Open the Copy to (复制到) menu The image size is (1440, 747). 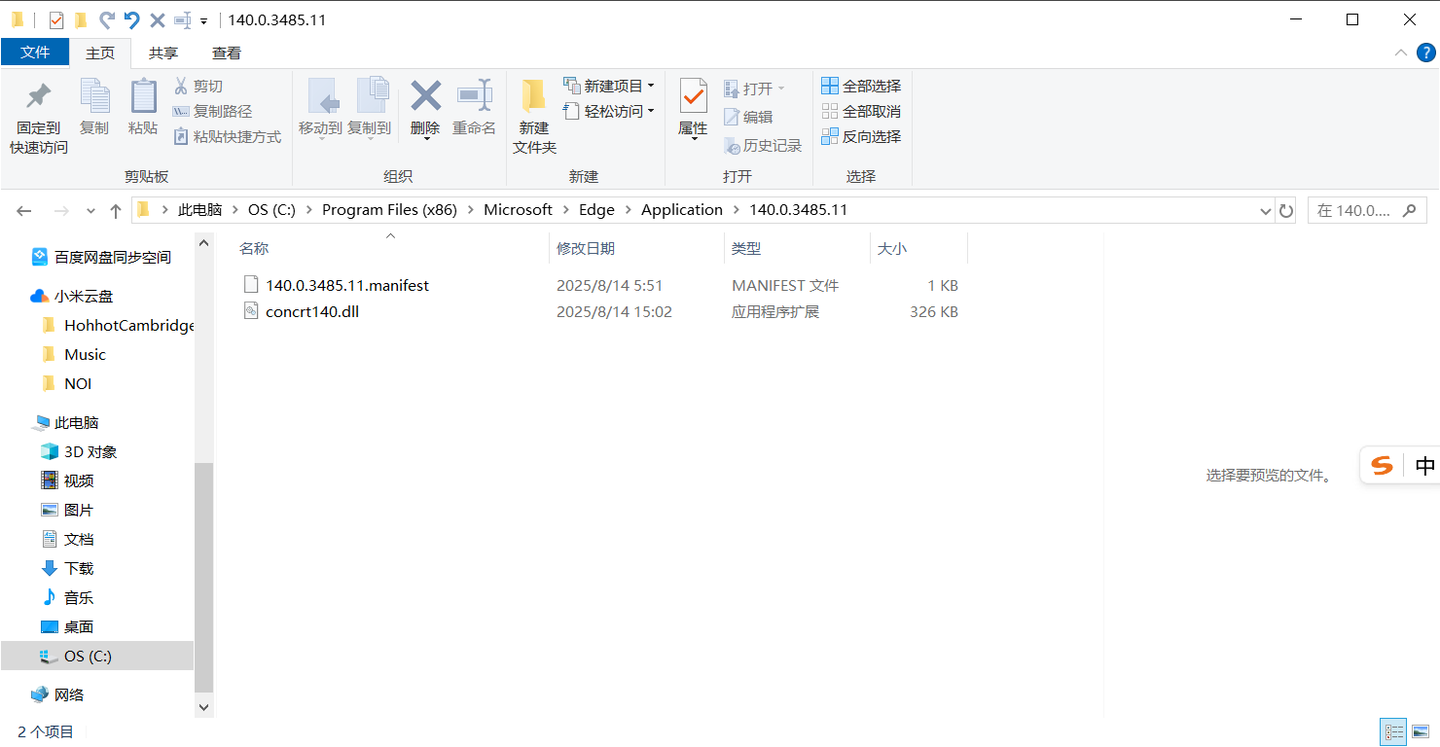pos(369,108)
